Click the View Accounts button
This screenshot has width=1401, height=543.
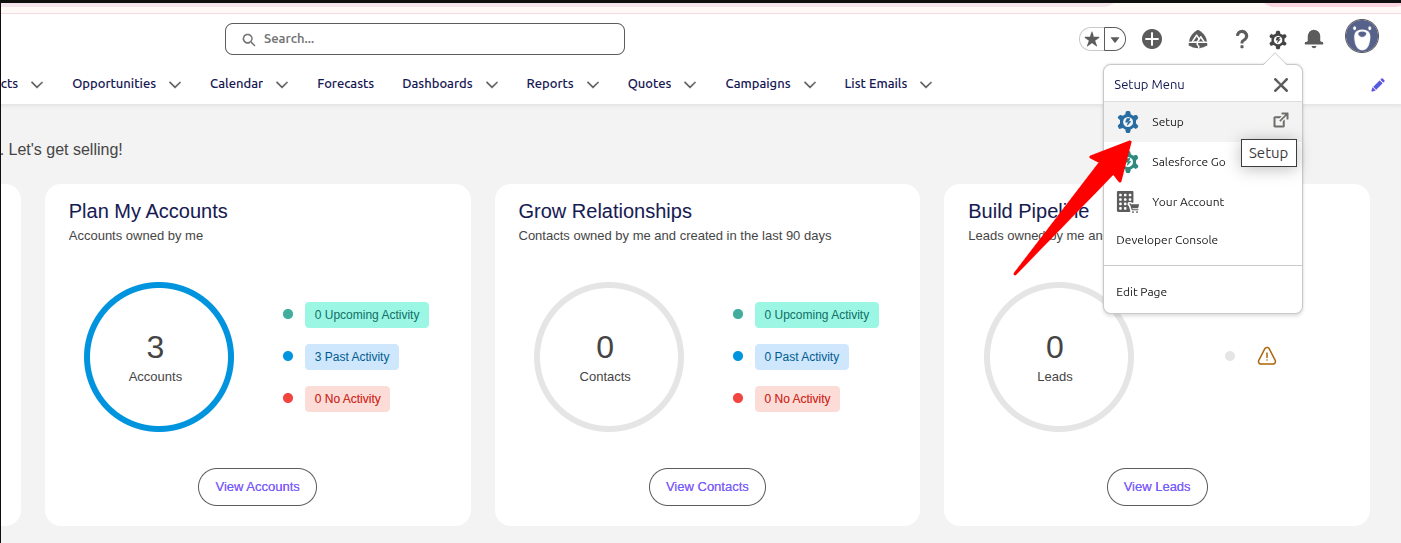coord(257,487)
